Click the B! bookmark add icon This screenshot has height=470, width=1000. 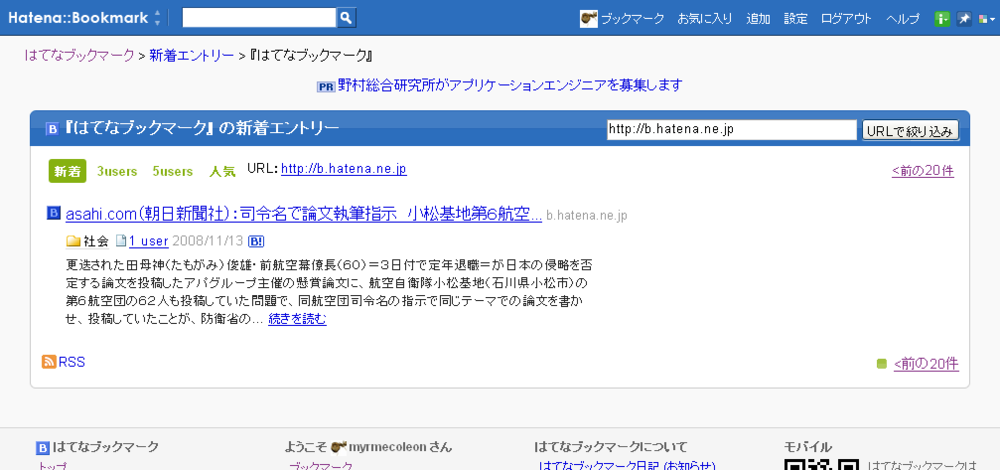[x=256, y=241]
